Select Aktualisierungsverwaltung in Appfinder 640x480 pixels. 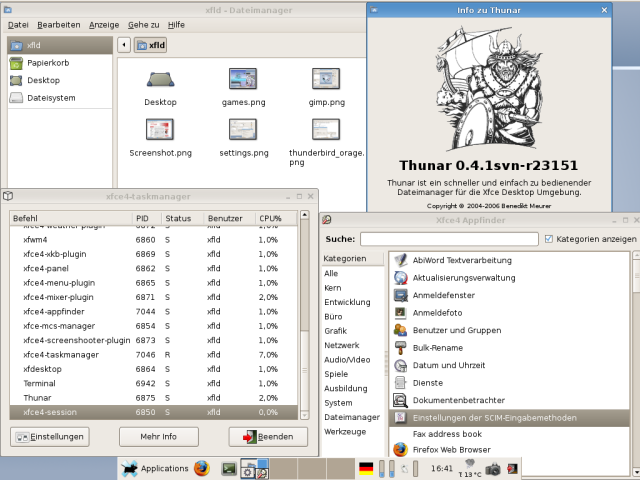point(509,278)
